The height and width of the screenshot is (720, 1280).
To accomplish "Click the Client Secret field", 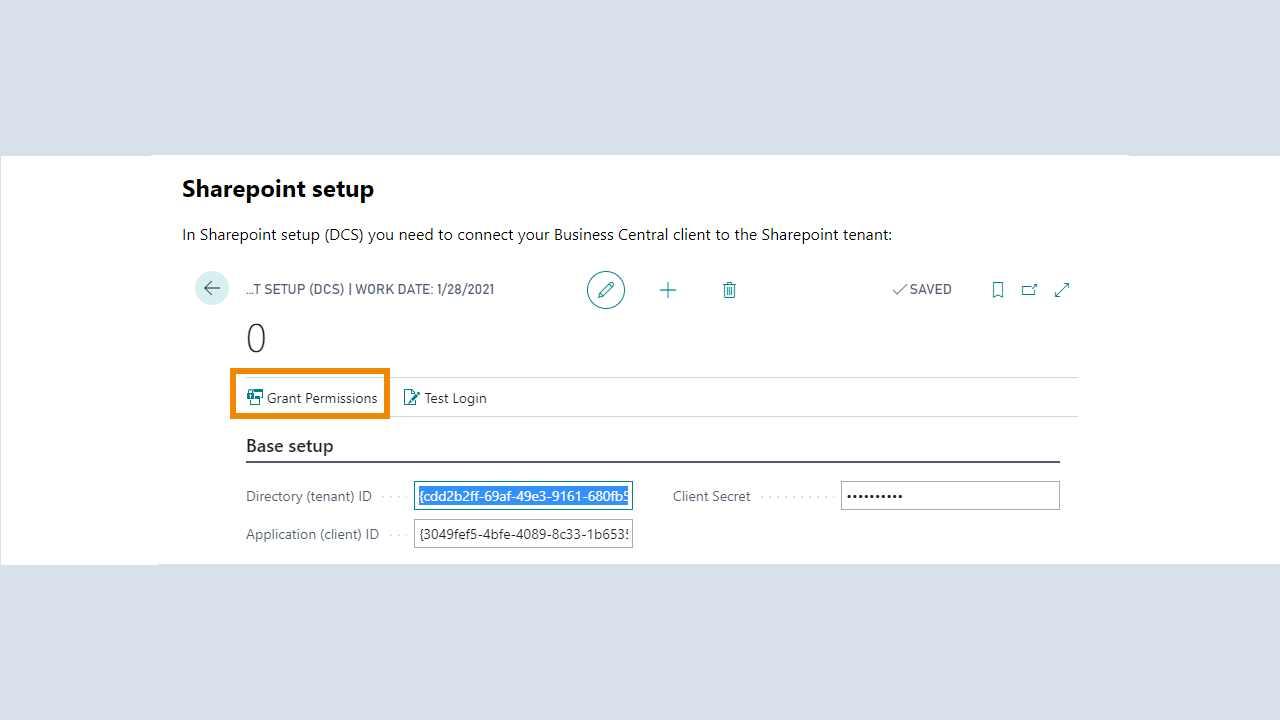I will point(950,496).
